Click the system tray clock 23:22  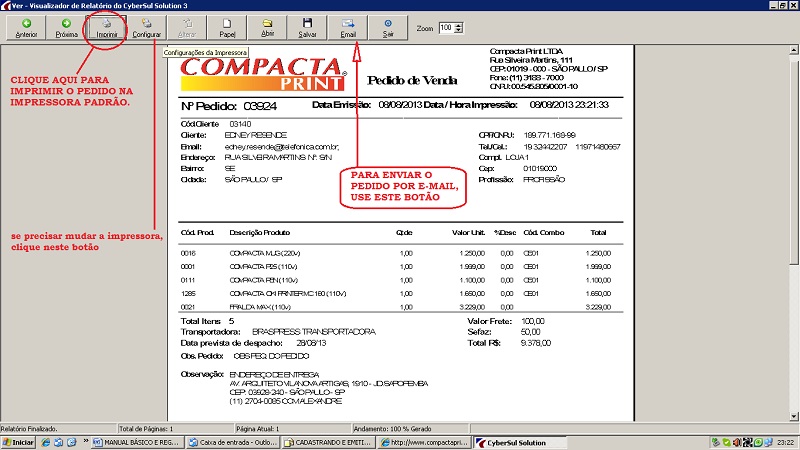coord(785,443)
